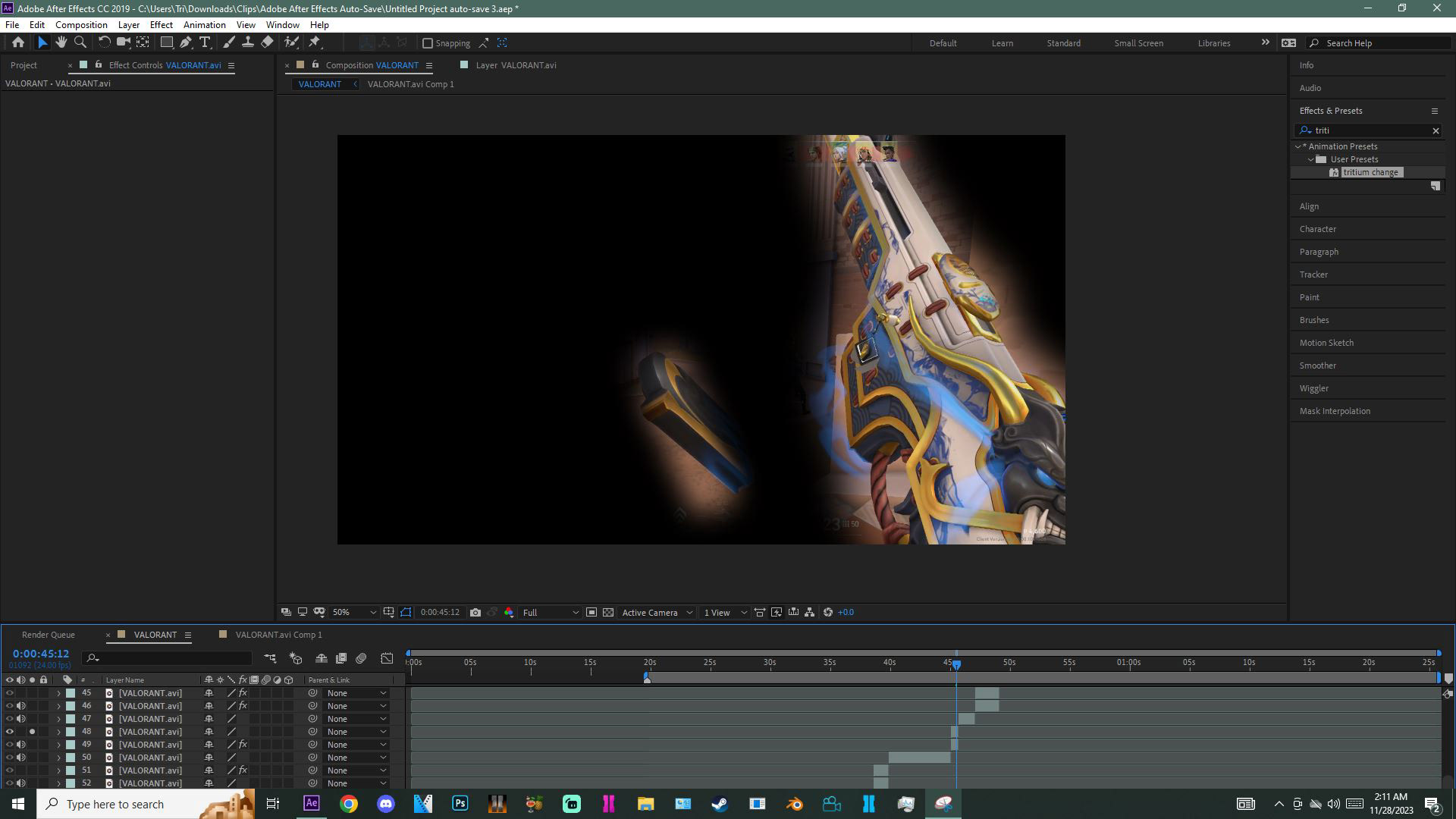This screenshot has width=1456, height=819.
Task: Select the tritium change preset
Action: pos(1370,172)
